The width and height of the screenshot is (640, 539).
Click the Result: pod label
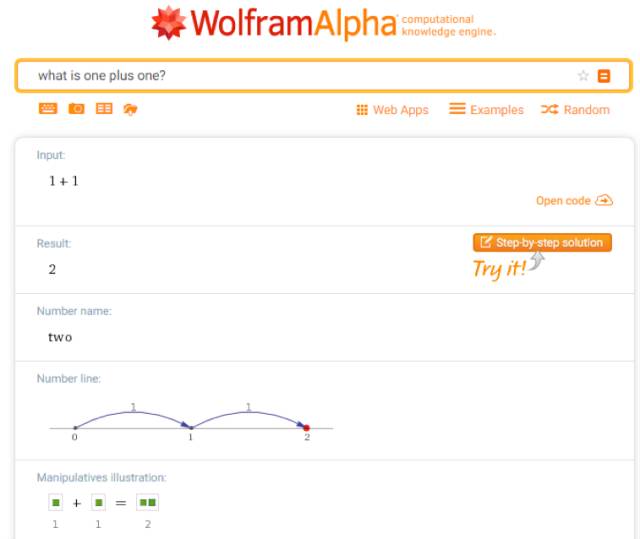[x=54, y=244]
